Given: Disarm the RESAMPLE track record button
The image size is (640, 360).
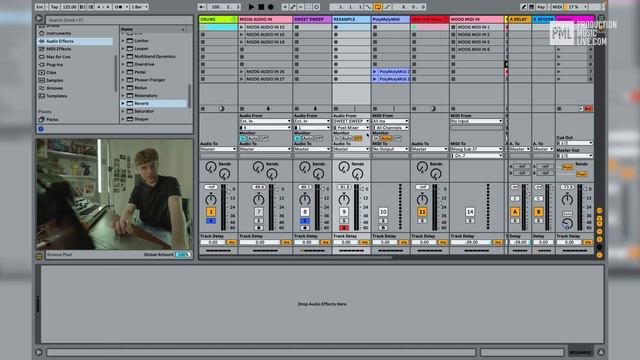Looking at the screenshot, I should (344, 228).
